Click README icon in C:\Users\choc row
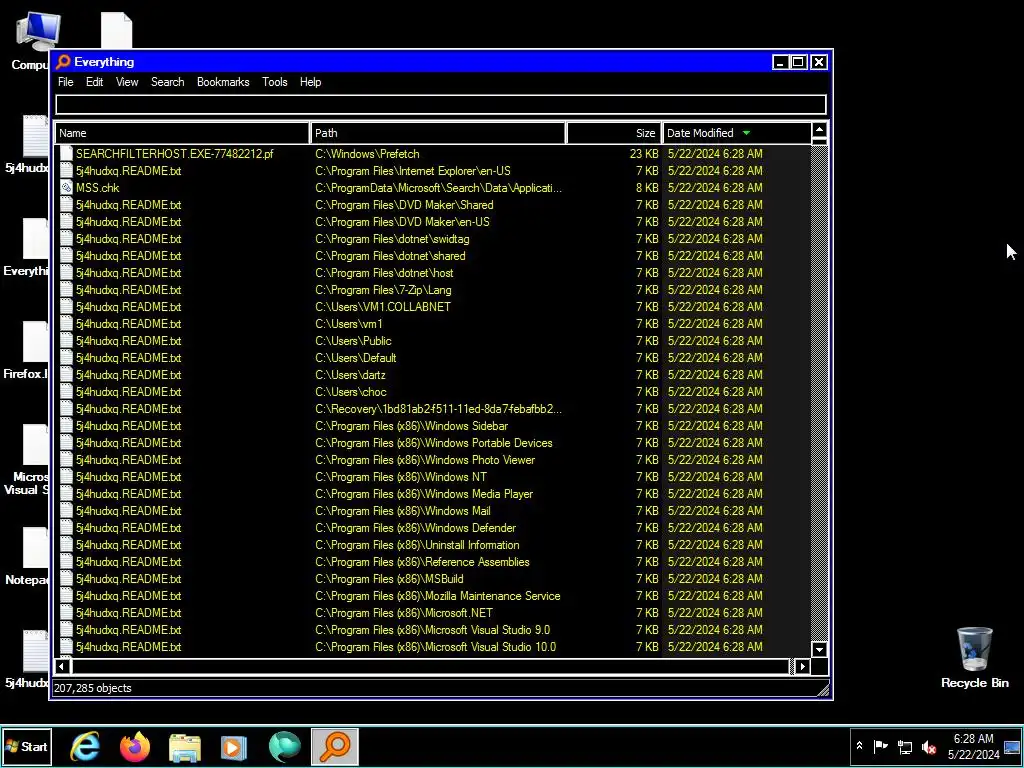The width and height of the screenshot is (1024, 768). [x=66, y=391]
